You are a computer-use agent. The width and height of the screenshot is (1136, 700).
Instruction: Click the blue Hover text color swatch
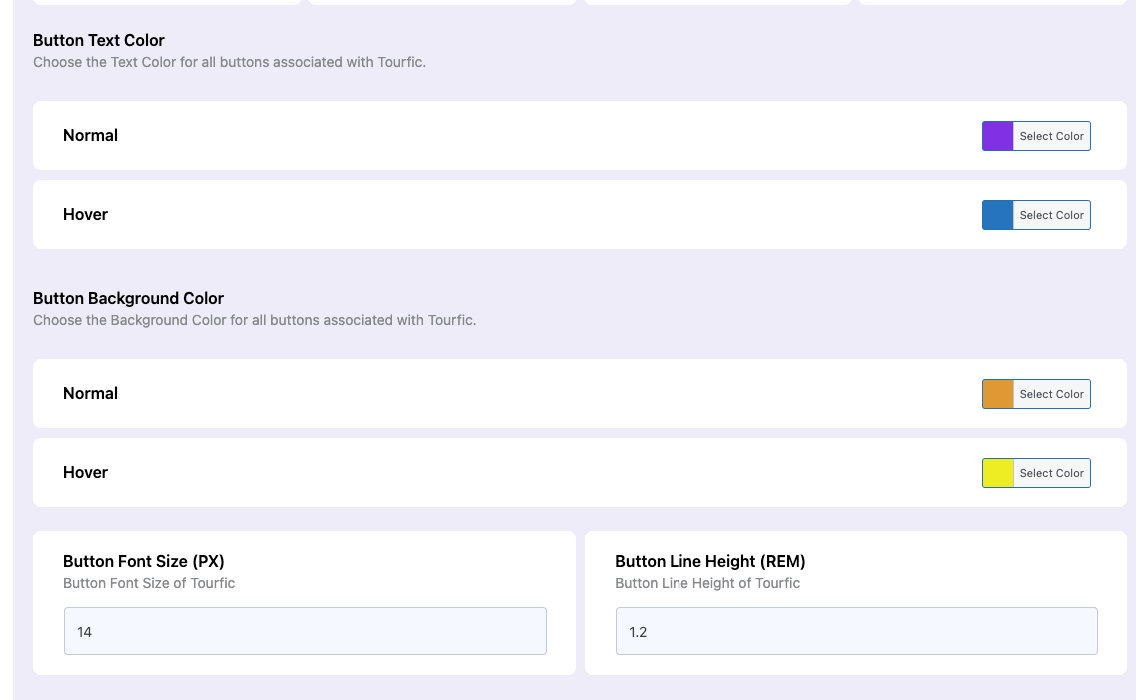click(998, 215)
